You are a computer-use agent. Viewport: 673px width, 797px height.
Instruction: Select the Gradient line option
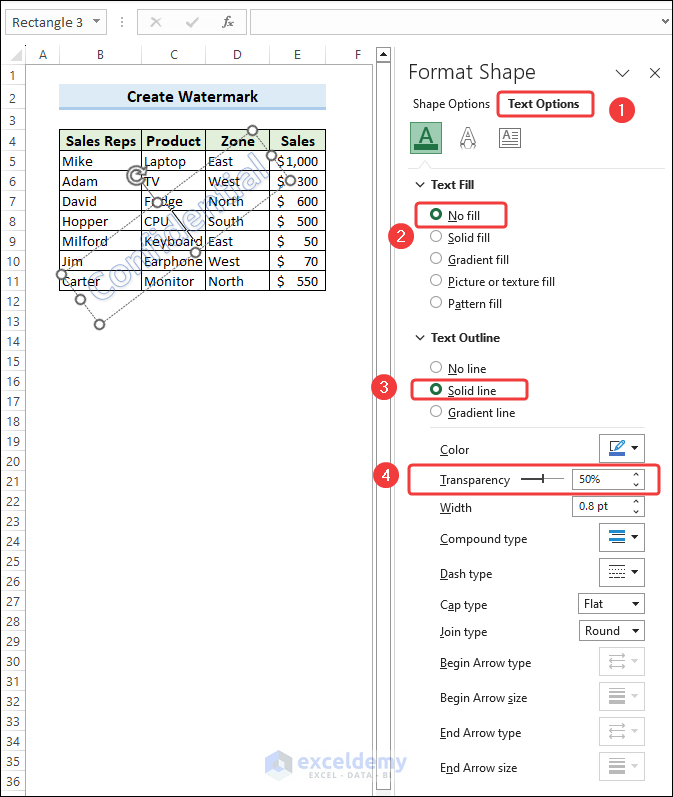click(x=472, y=412)
